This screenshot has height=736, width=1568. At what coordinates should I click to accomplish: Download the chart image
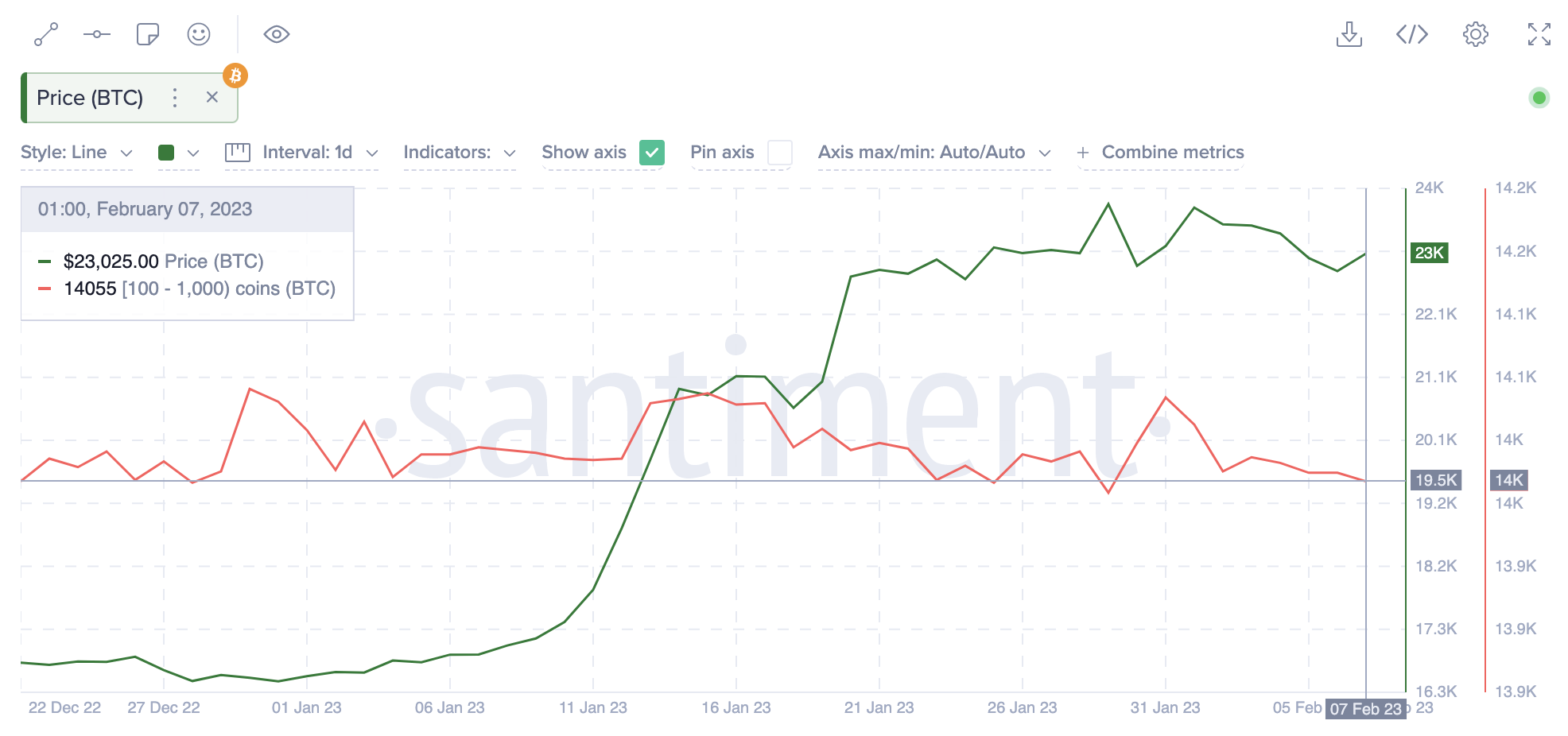click(1349, 34)
